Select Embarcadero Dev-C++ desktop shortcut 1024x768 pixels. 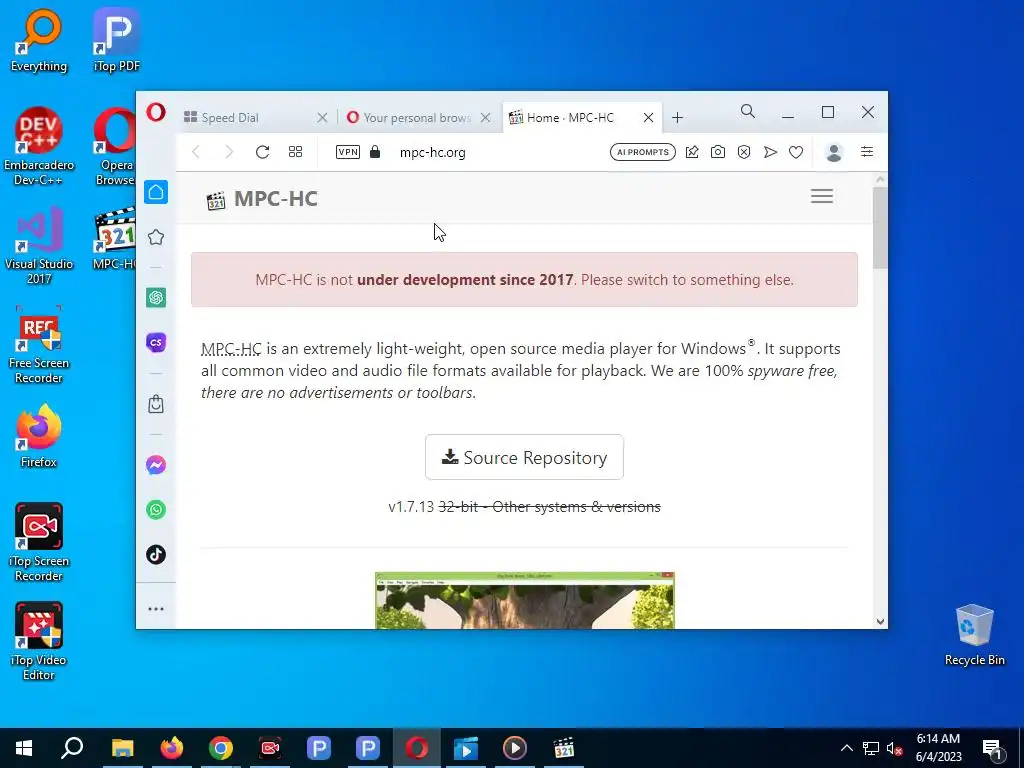(x=39, y=146)
